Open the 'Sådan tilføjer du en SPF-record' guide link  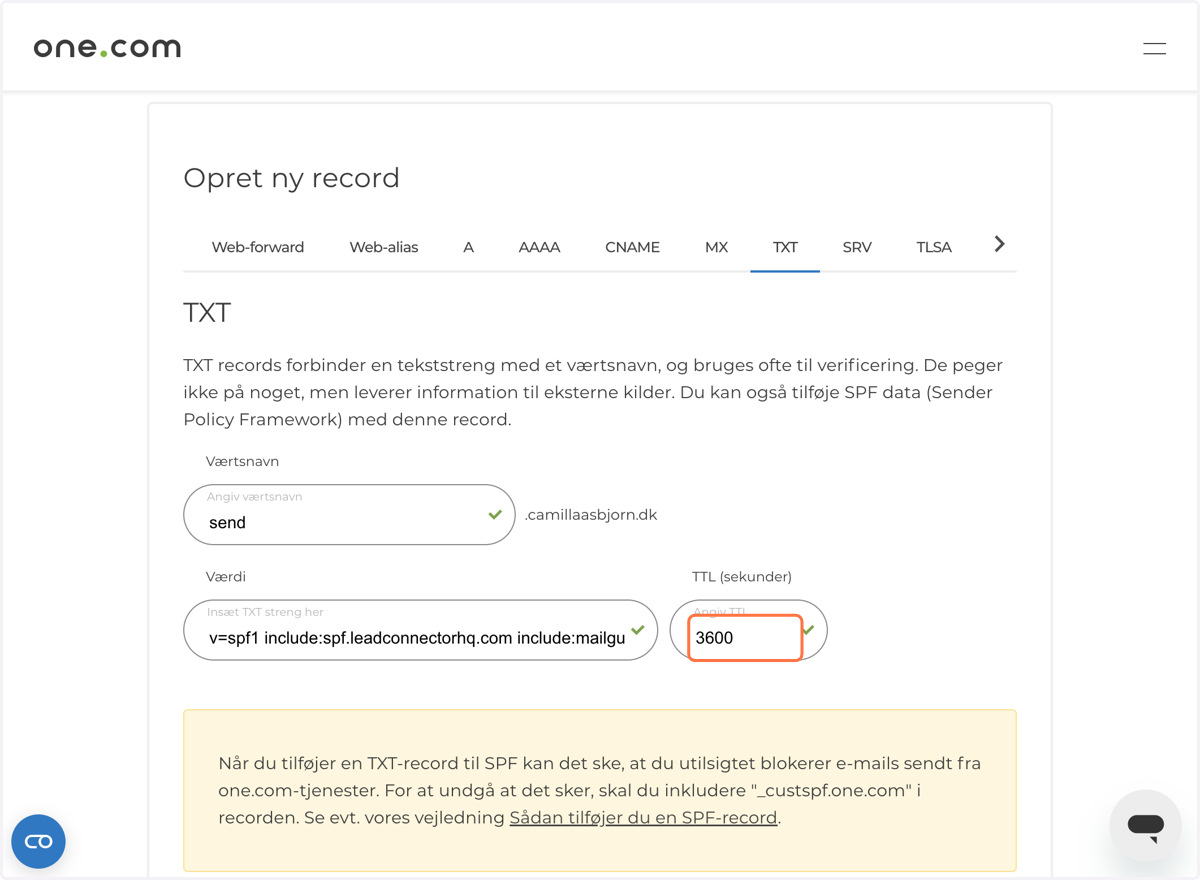point(643,817)
